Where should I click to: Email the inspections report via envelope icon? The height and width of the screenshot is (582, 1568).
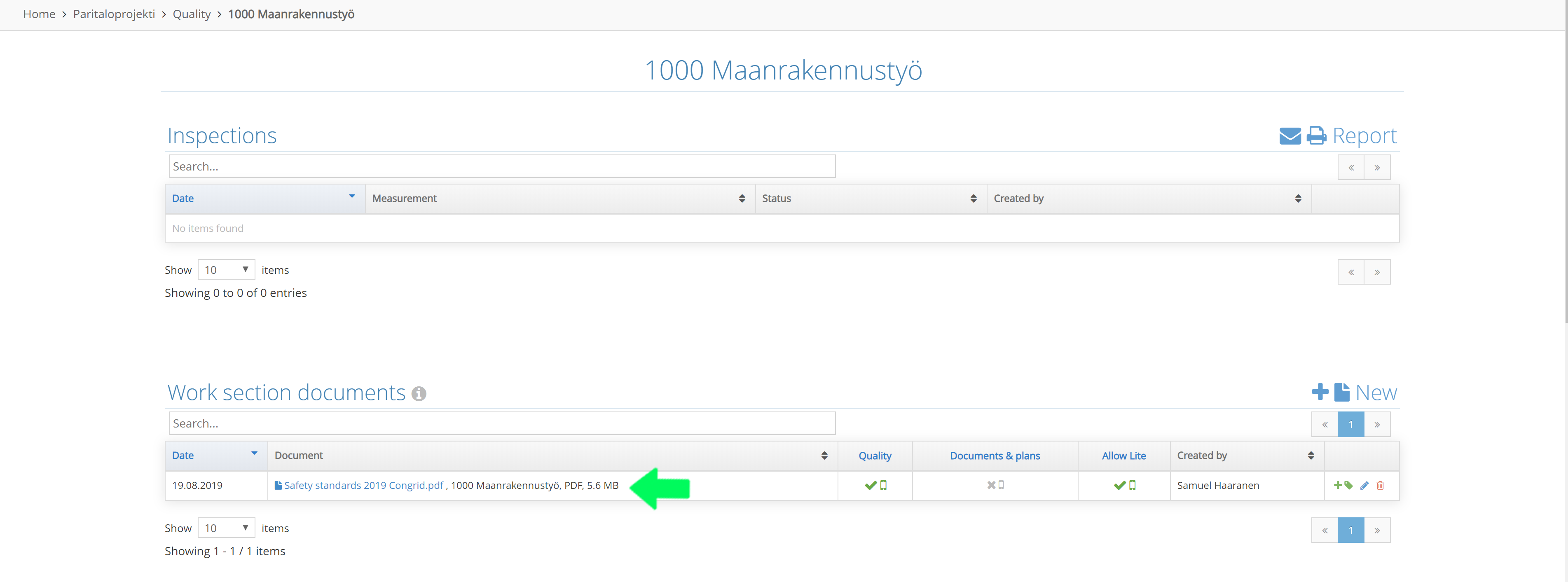[1289, 136]
